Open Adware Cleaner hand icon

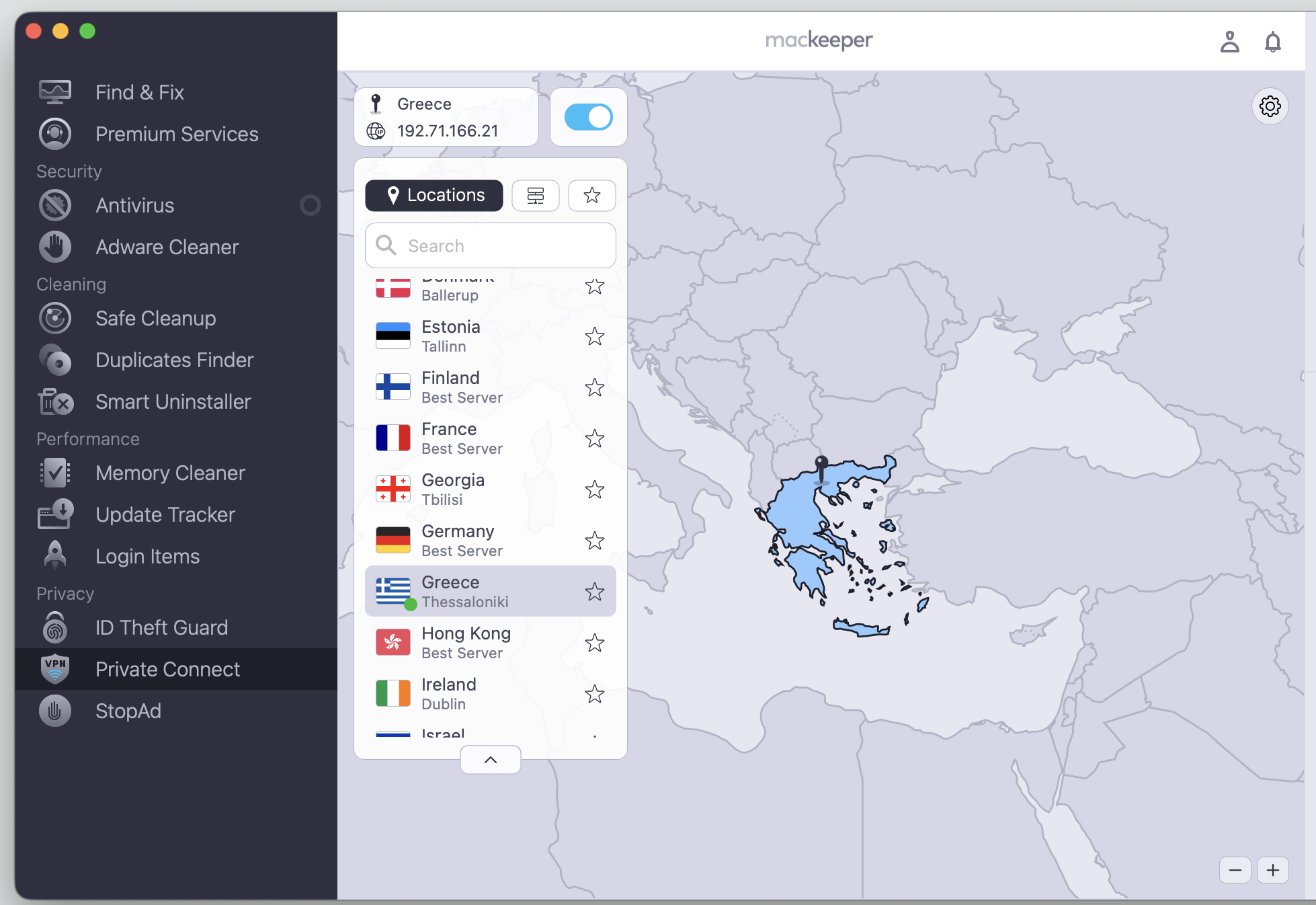pos(55,247)
